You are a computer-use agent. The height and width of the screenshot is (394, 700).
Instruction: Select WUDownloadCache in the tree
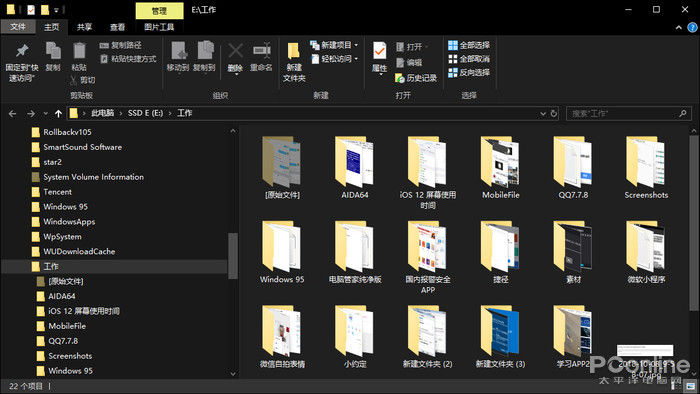click(x=79, y=252)
